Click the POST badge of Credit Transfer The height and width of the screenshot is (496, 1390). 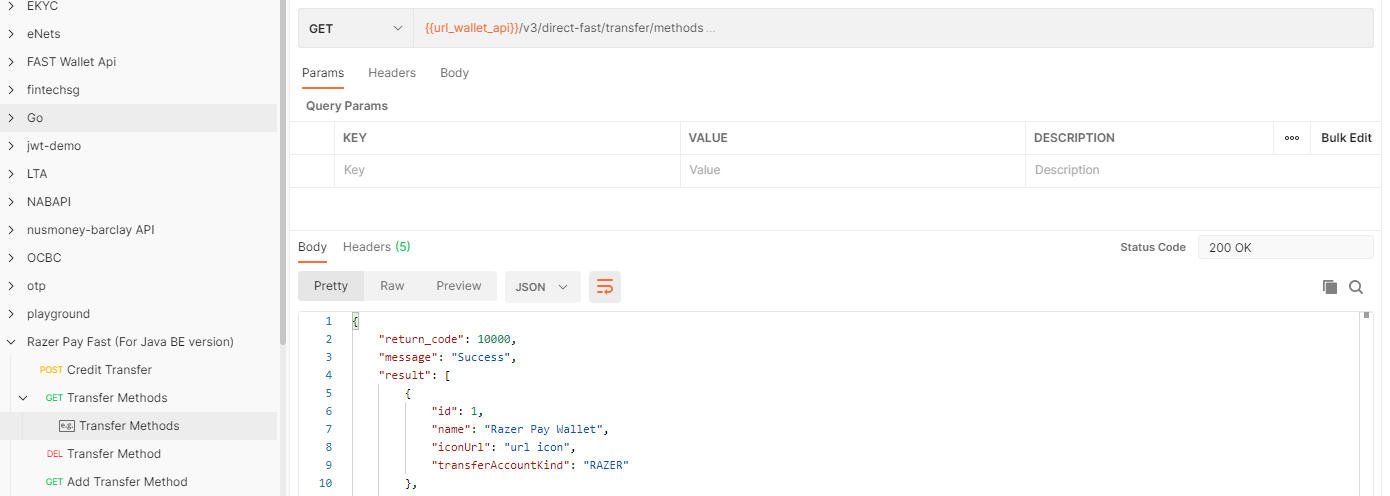tap(51, 370)
